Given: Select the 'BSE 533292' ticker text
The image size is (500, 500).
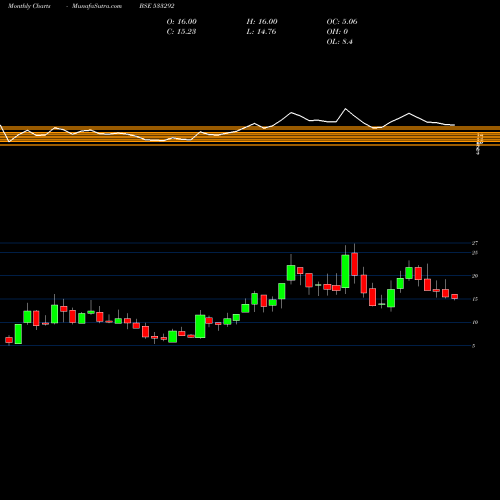Looking at the screenshot, I should tap(157, 6).
